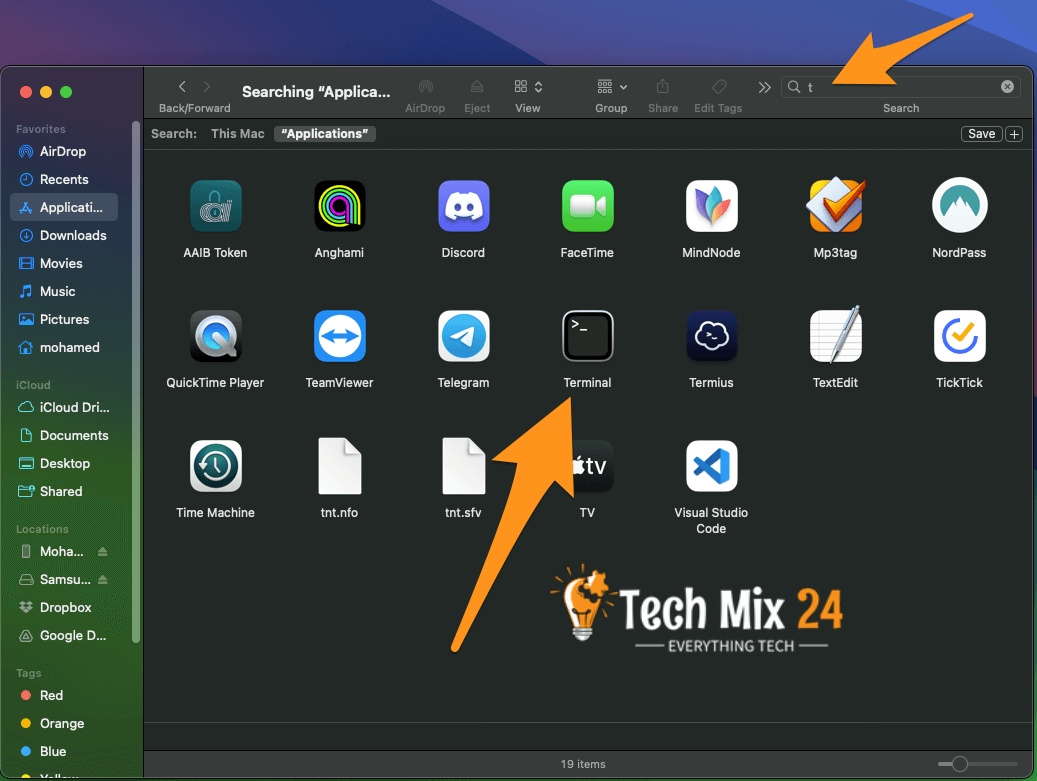Select the Anghami app icon
The height and width of the screenshot is (781, 1037).
339,206
